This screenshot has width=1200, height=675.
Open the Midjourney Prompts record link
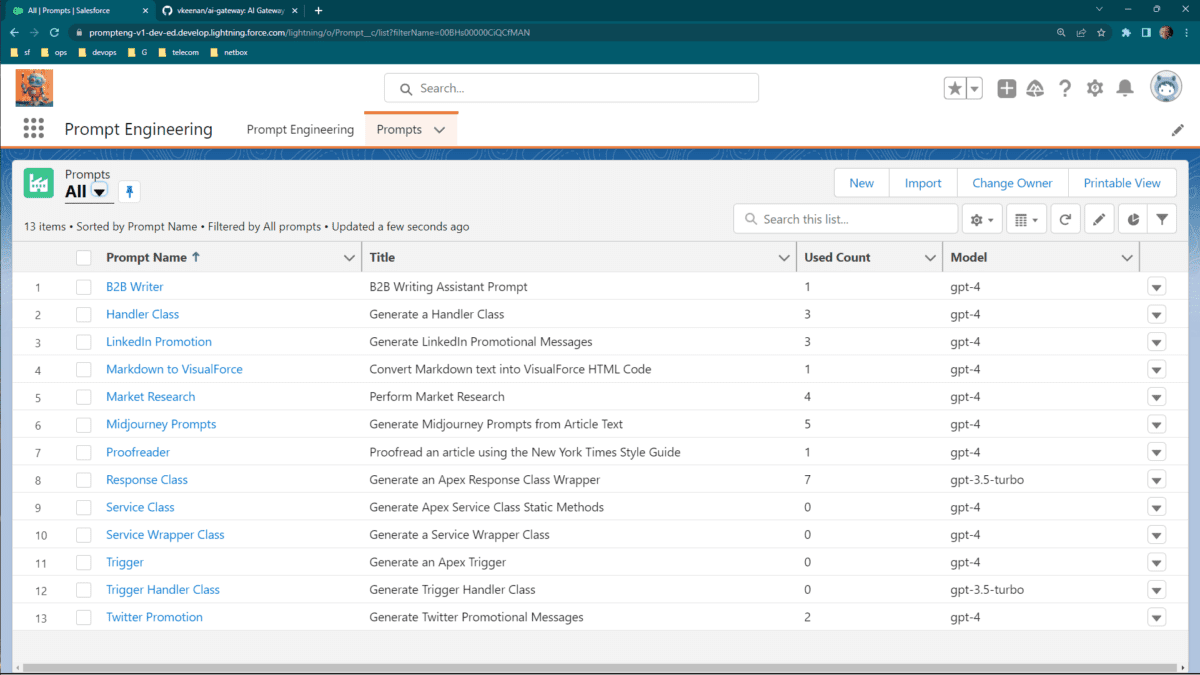[161, 424]
